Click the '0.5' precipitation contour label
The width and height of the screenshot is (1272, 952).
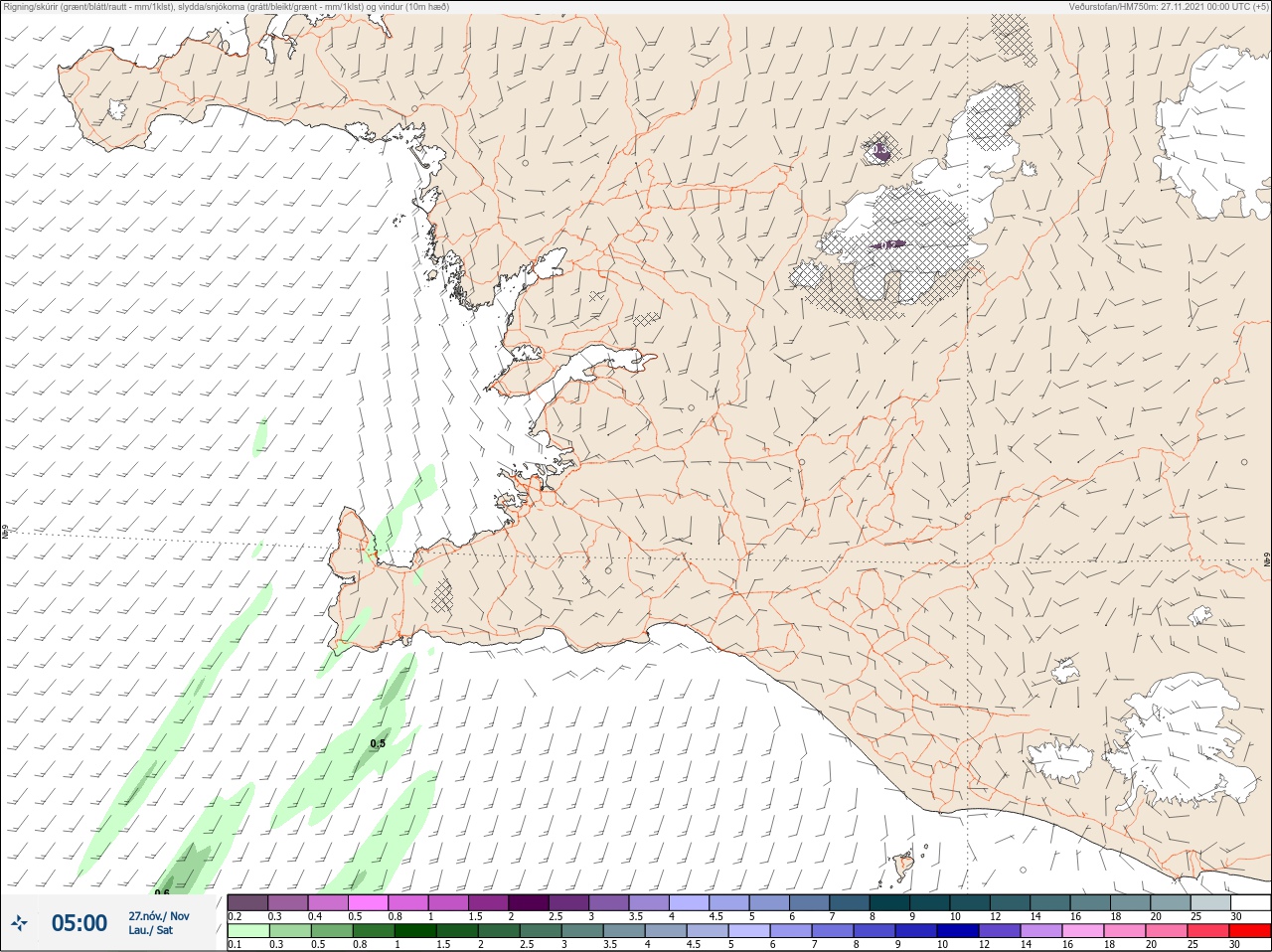point(378,743)
